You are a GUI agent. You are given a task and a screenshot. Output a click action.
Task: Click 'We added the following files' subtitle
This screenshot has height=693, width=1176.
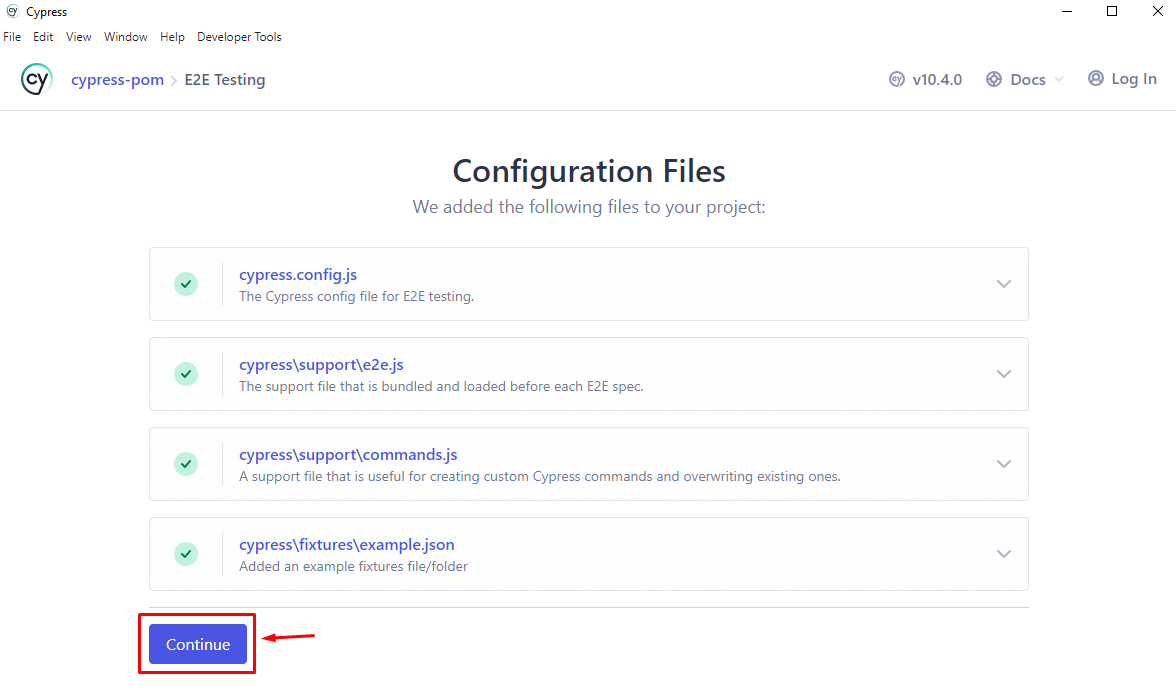(x=589, y=207)
